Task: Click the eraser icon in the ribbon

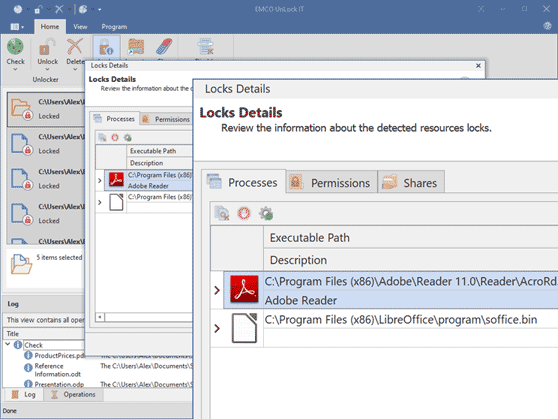Action: click(164, 47)
